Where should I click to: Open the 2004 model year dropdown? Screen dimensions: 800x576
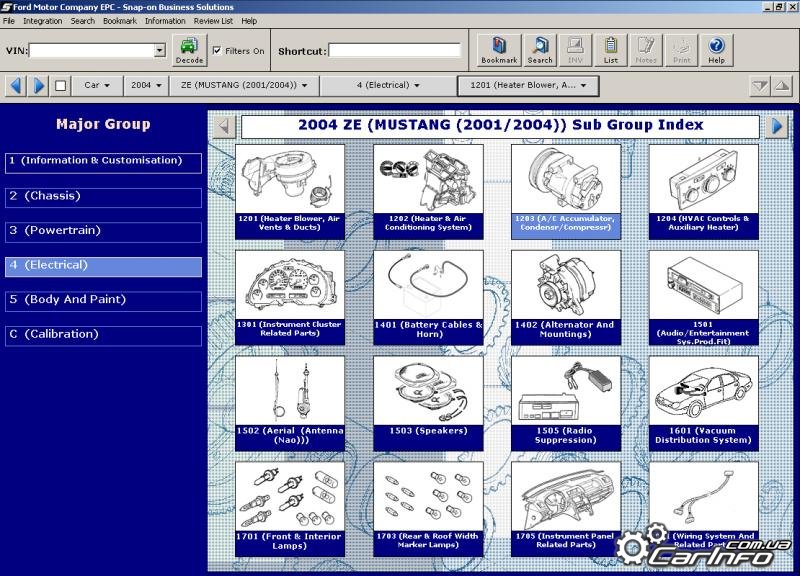(146, 85)
